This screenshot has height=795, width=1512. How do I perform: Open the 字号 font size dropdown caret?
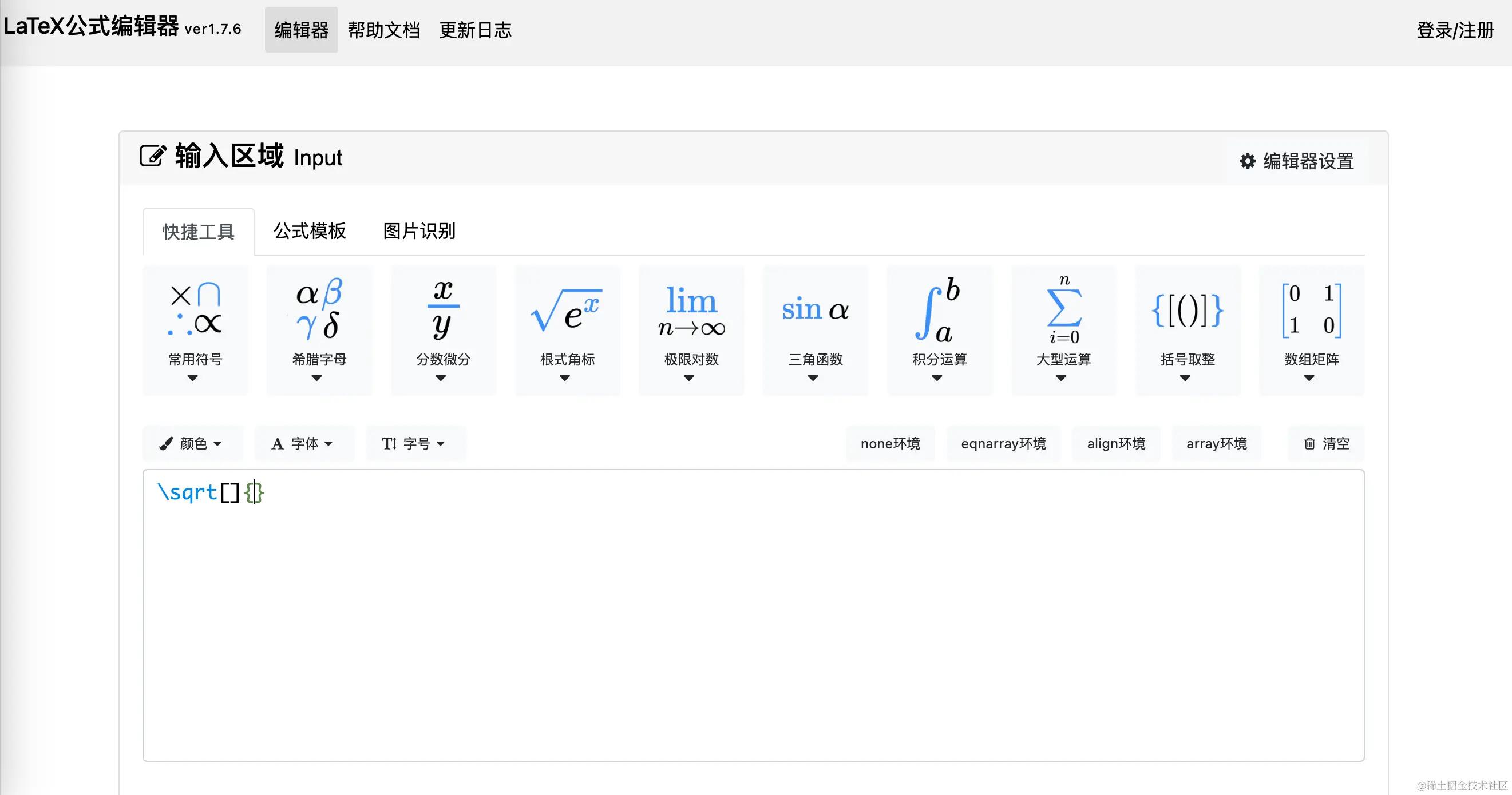pos(441,444)
